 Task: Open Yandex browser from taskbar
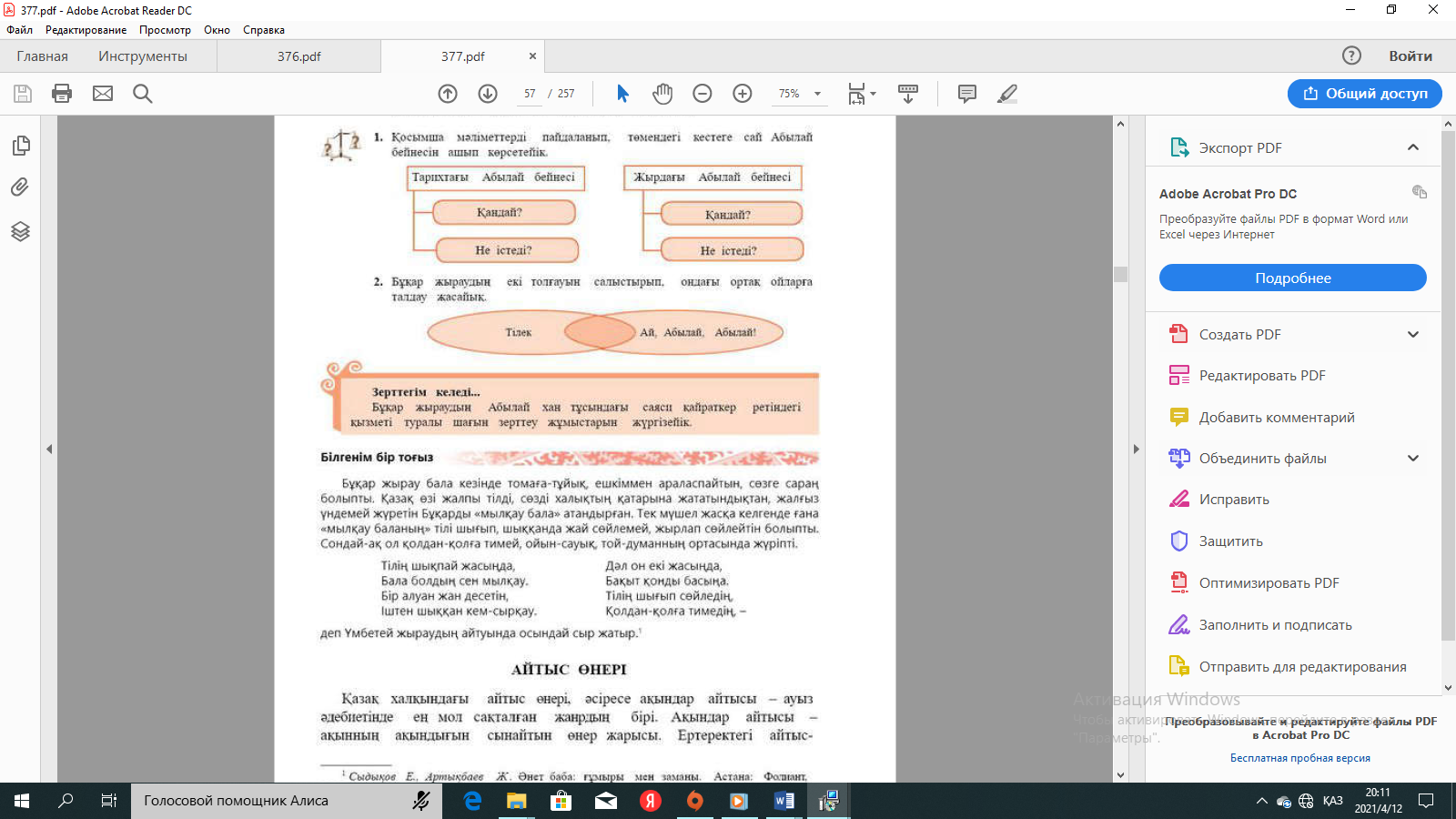[x=650, y=801]
